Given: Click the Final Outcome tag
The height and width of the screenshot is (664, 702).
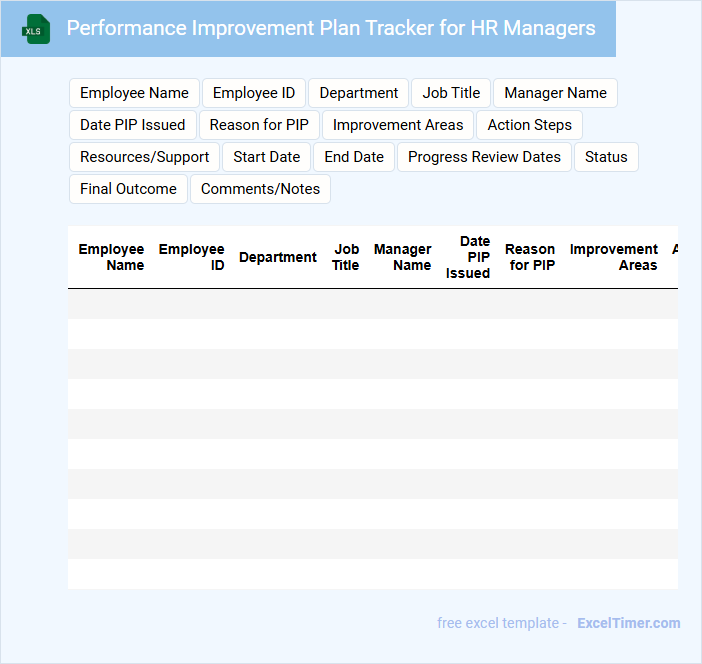Looking at the screenshot, I should click(128, 189).
